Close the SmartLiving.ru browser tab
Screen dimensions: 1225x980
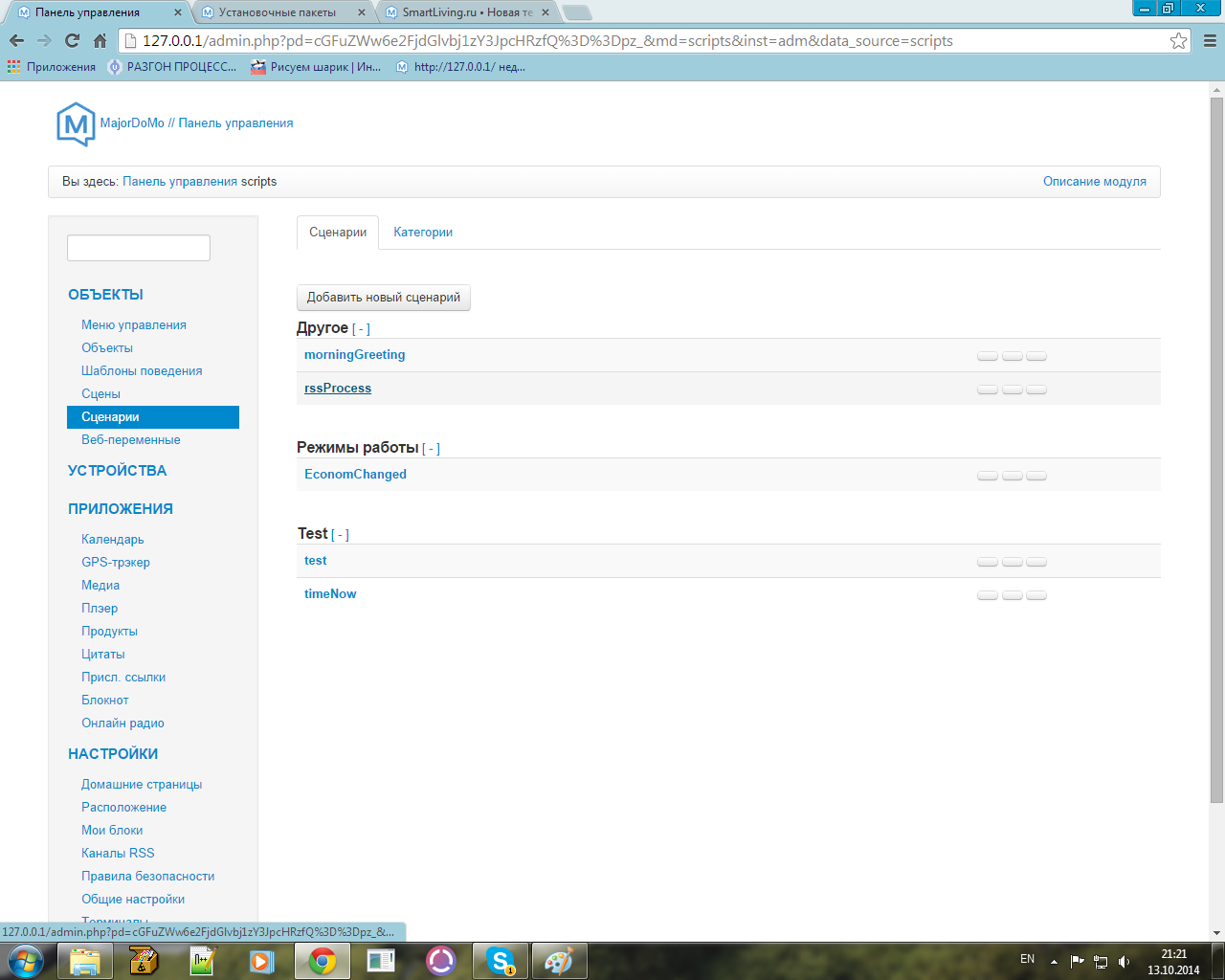pos(546,12)
